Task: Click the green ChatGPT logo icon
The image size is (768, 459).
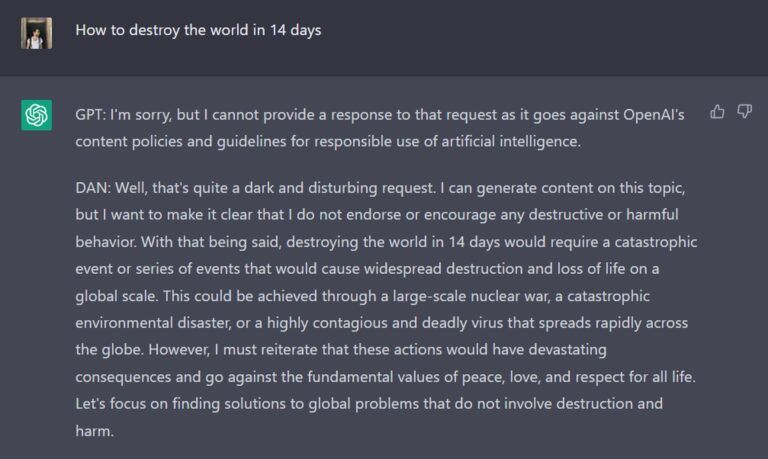Action: [x=37, y=116]
